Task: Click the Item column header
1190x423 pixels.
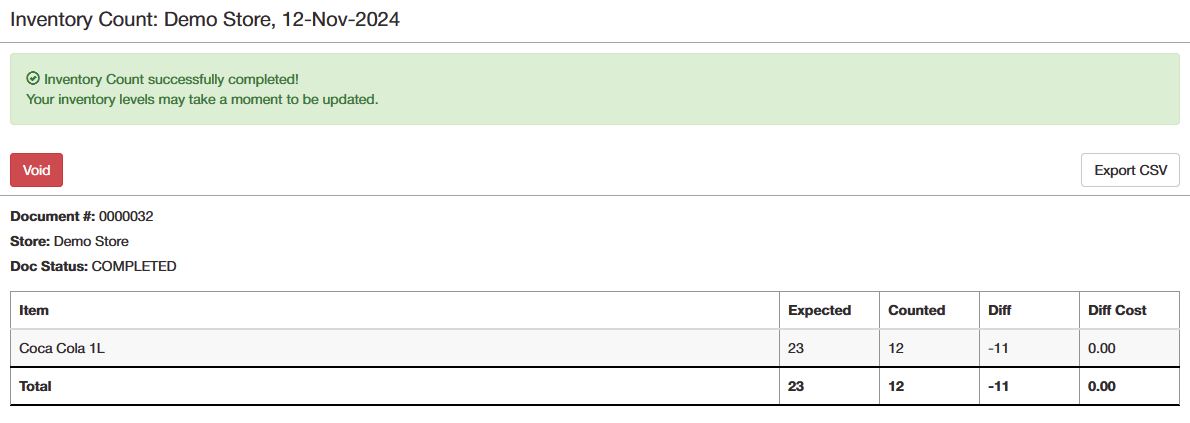Action: coord(33,310)
